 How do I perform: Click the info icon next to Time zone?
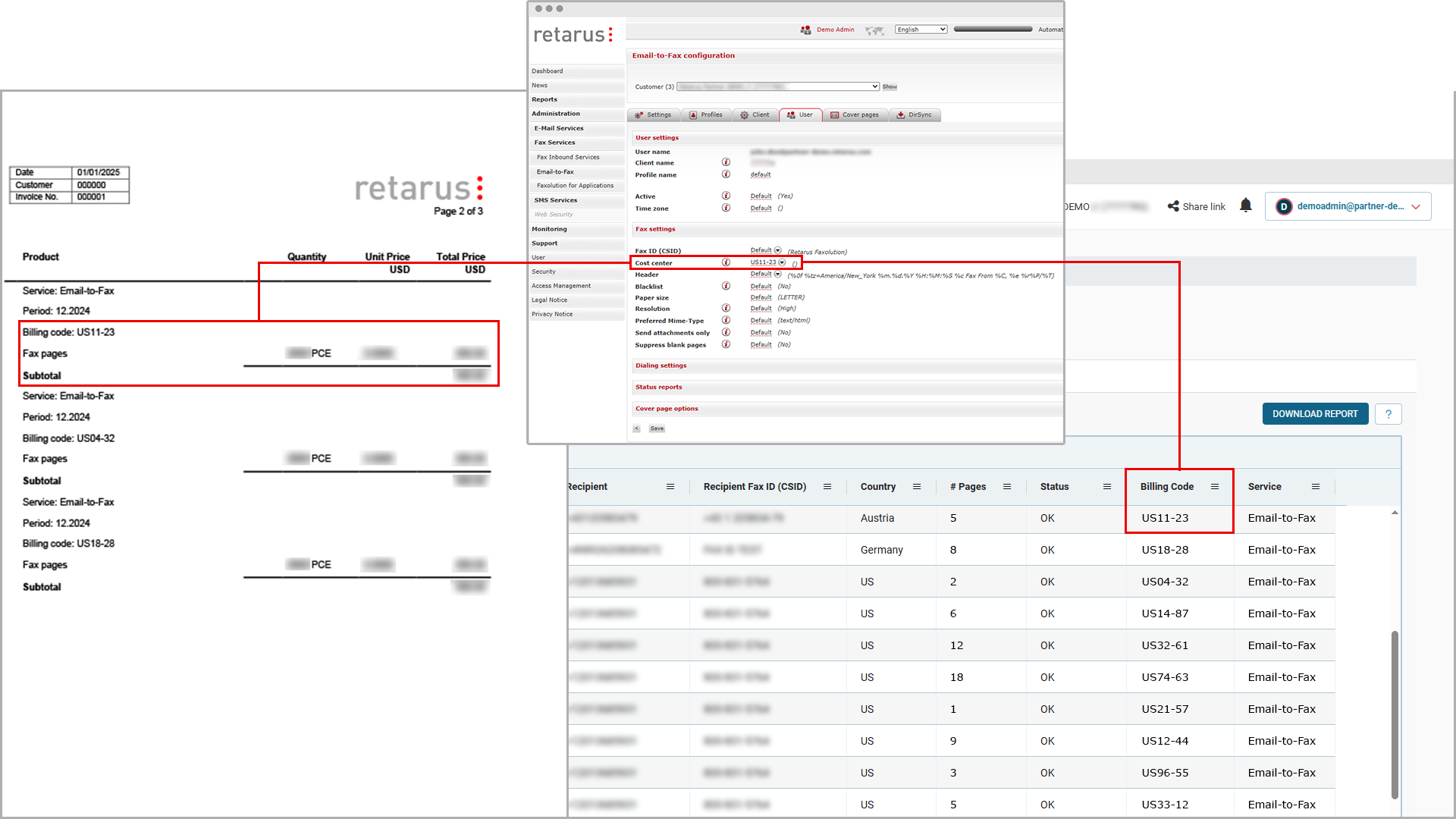click(x=726, y=208)
